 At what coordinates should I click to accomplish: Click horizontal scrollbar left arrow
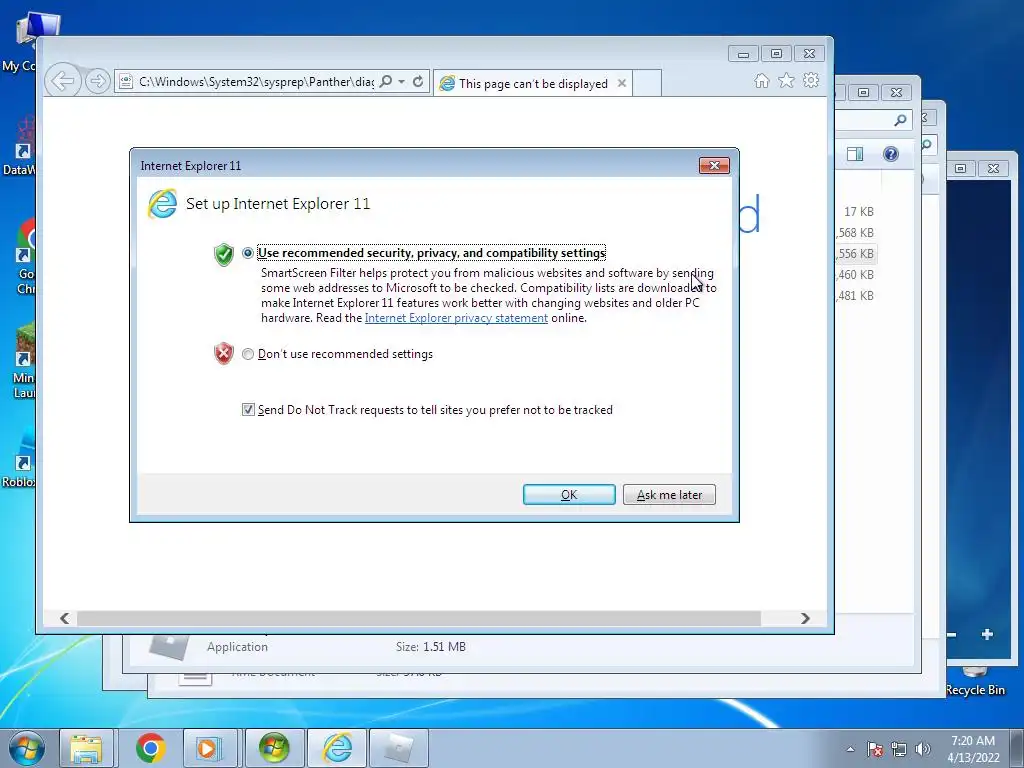click(64, 618)
